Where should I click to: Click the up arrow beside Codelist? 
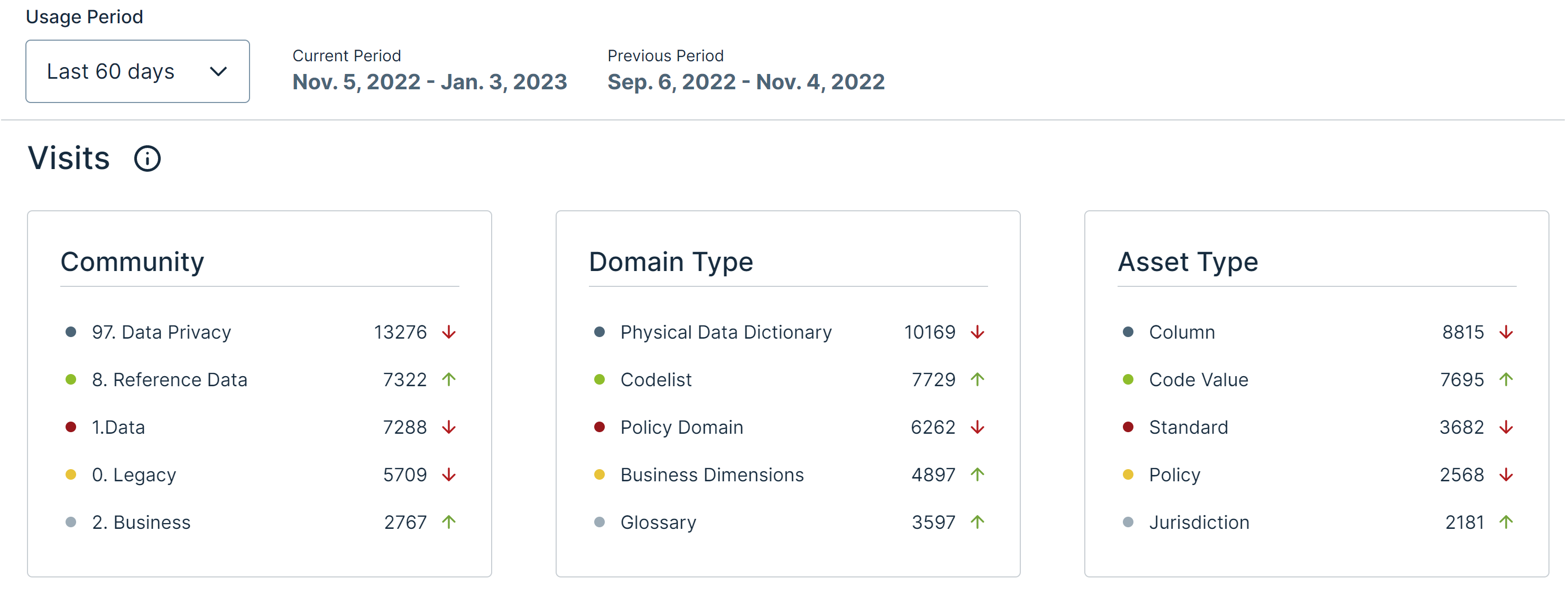tap(977, 380)
